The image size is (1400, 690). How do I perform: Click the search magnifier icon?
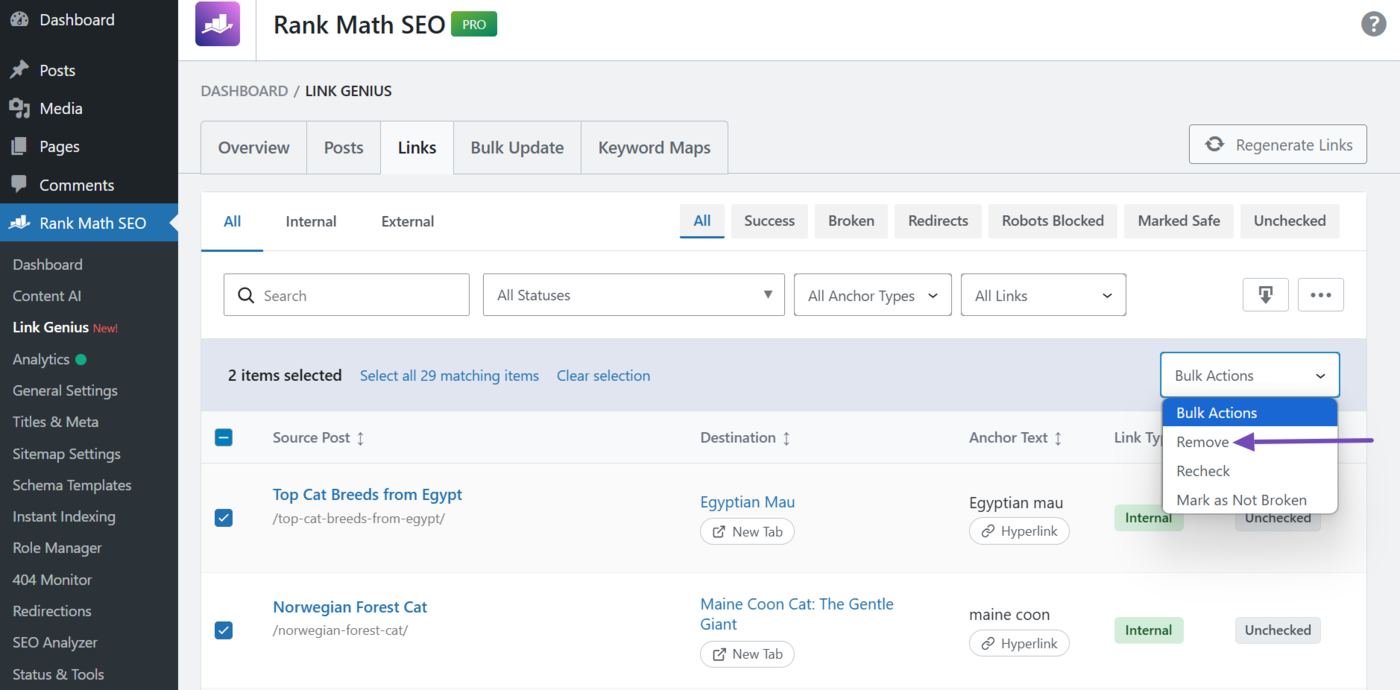tap(246, 295)
